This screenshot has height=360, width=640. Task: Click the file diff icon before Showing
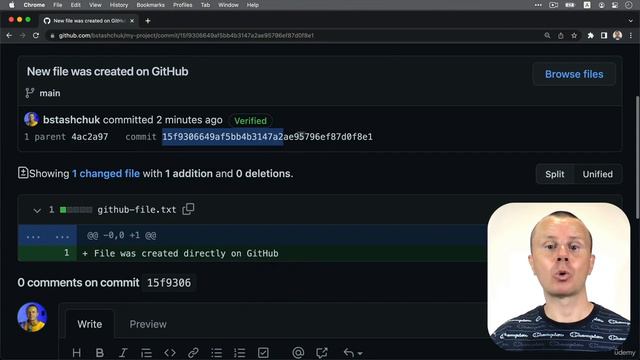pyautogui.click(x=23, y=173)
